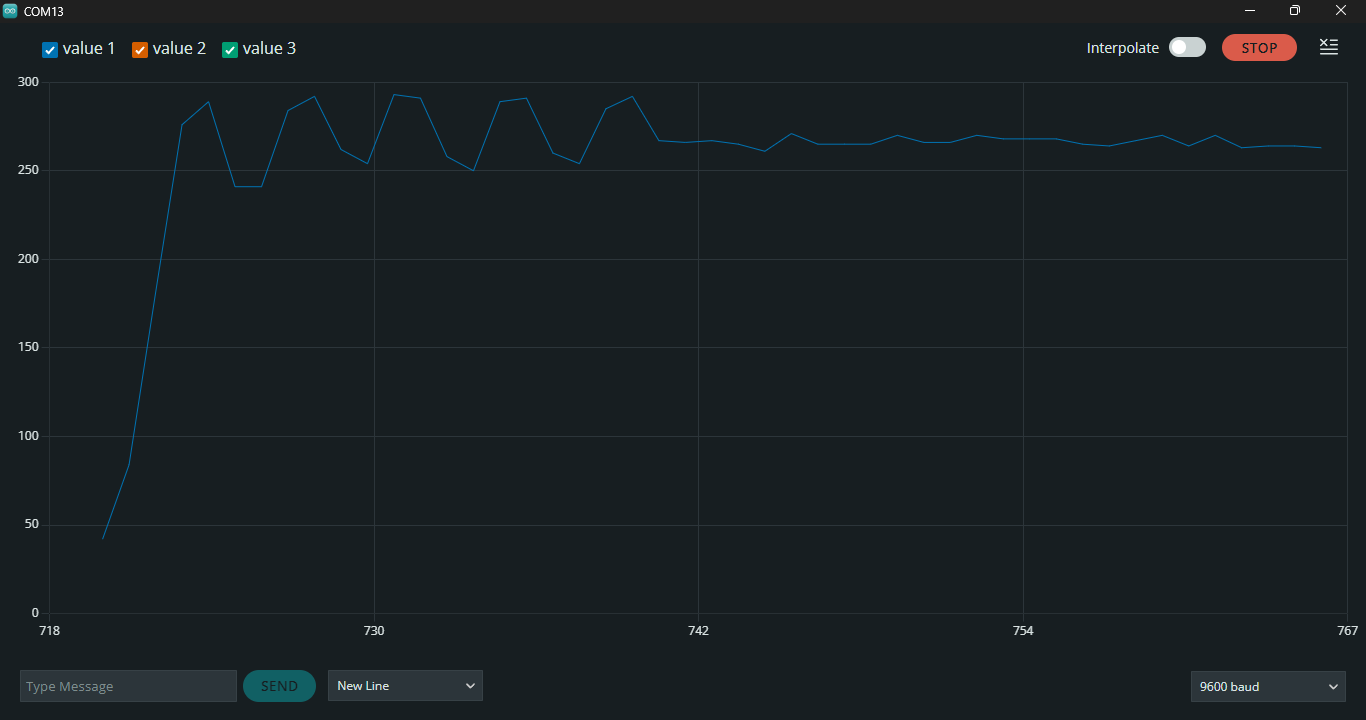Image resolution: width=1366 pixels, height=720 pixels.
Task: Click the value 3 legend label
Action: coord(269,48)
